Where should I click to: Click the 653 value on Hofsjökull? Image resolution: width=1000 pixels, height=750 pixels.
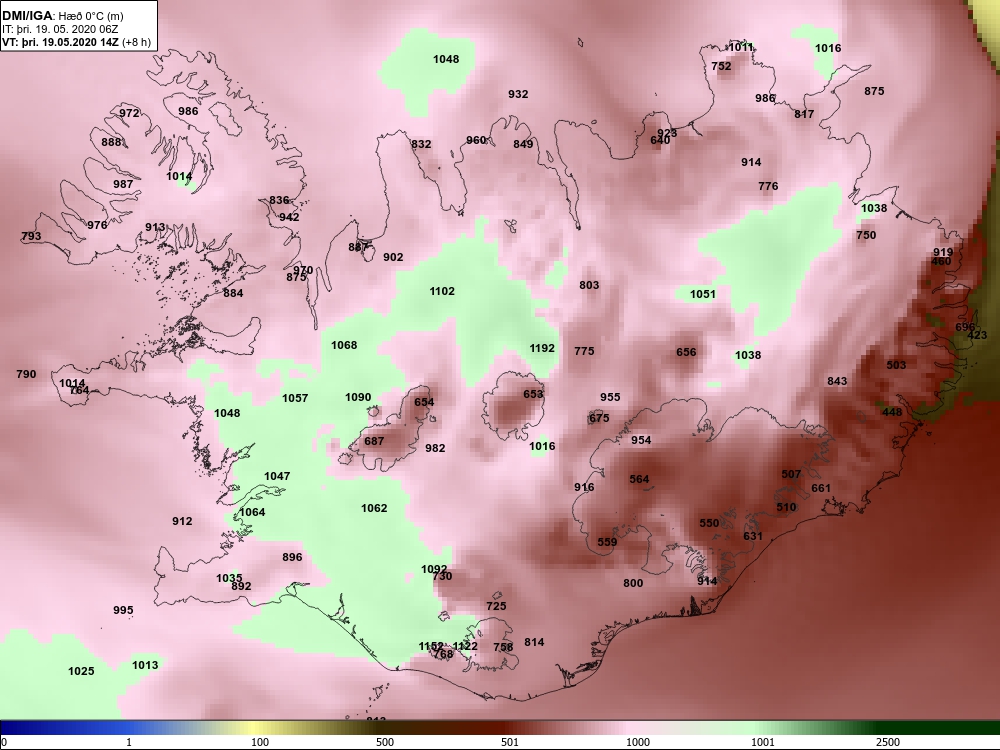point(533,394)
